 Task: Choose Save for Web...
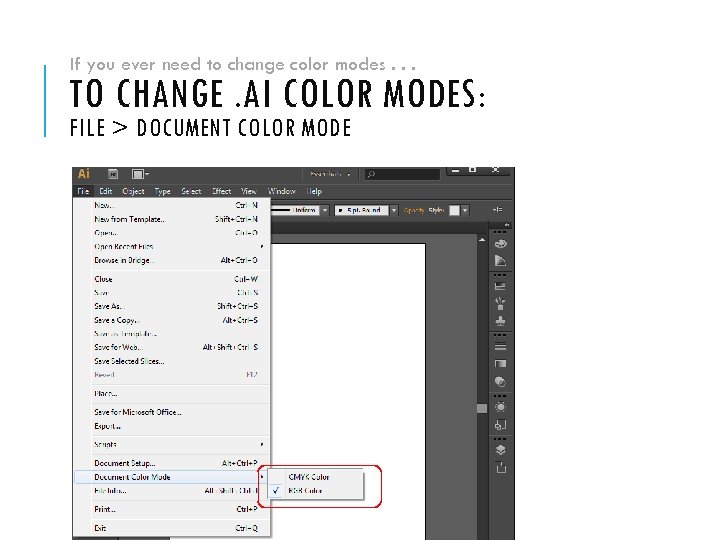(x=172, y=347)
